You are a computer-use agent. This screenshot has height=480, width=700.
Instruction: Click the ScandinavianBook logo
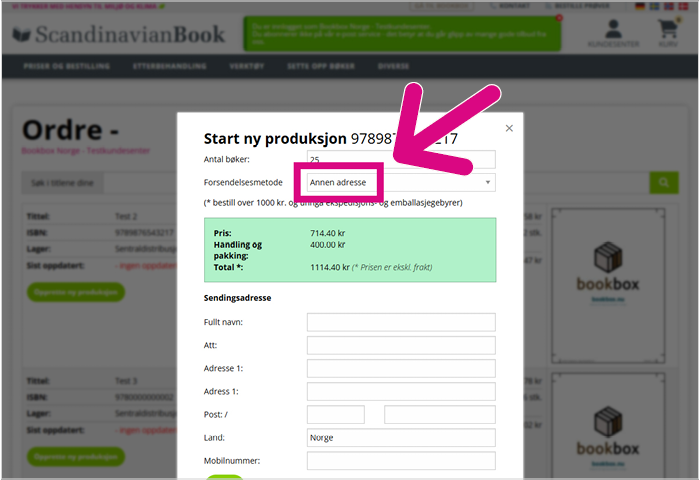(x=119, y=35)
